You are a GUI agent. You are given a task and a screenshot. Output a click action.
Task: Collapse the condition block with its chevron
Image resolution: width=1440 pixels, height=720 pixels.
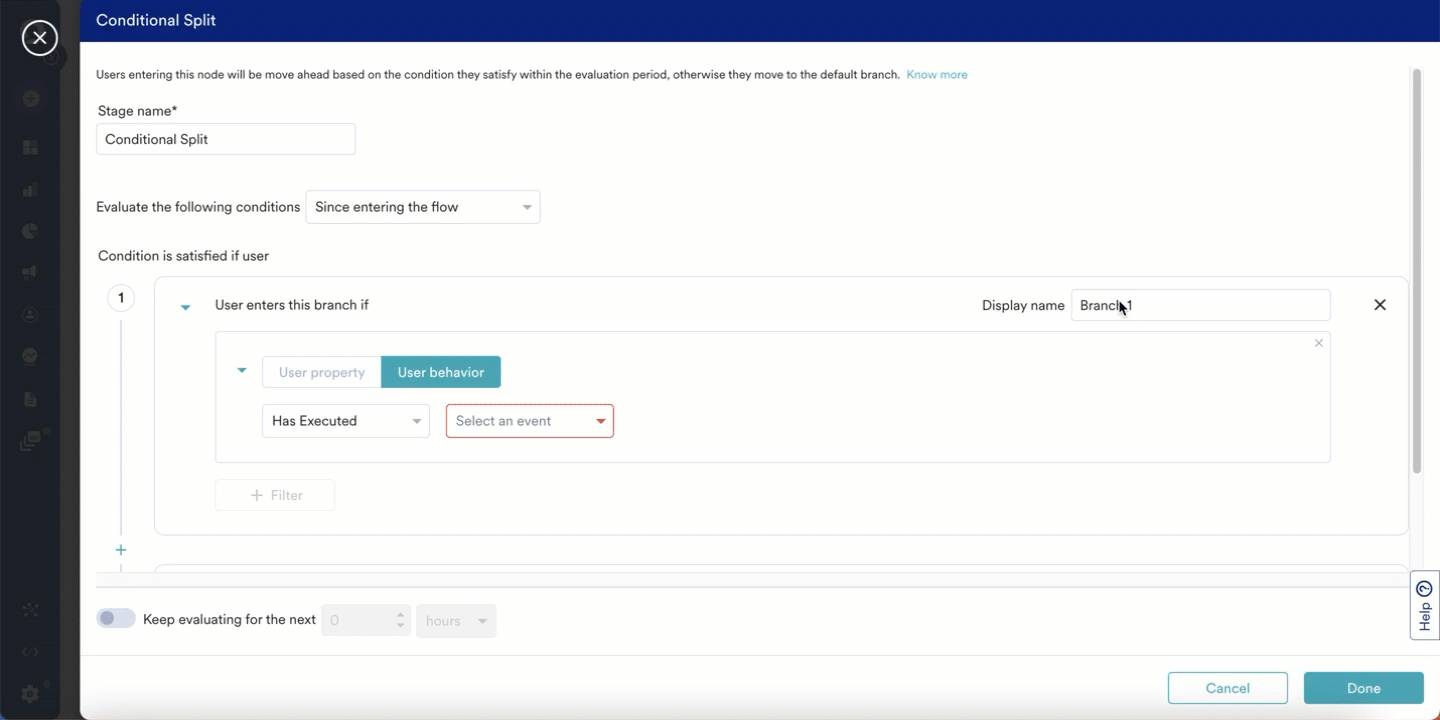[x=241, y=370]
